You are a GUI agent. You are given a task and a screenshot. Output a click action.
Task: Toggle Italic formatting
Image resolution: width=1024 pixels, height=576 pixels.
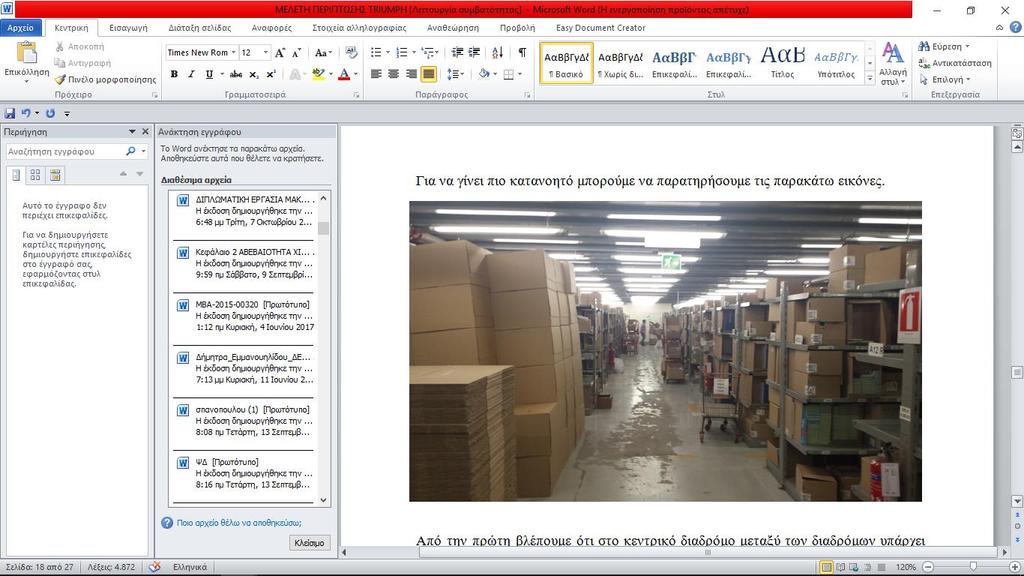pyautogui.click(x=191, y=74)
